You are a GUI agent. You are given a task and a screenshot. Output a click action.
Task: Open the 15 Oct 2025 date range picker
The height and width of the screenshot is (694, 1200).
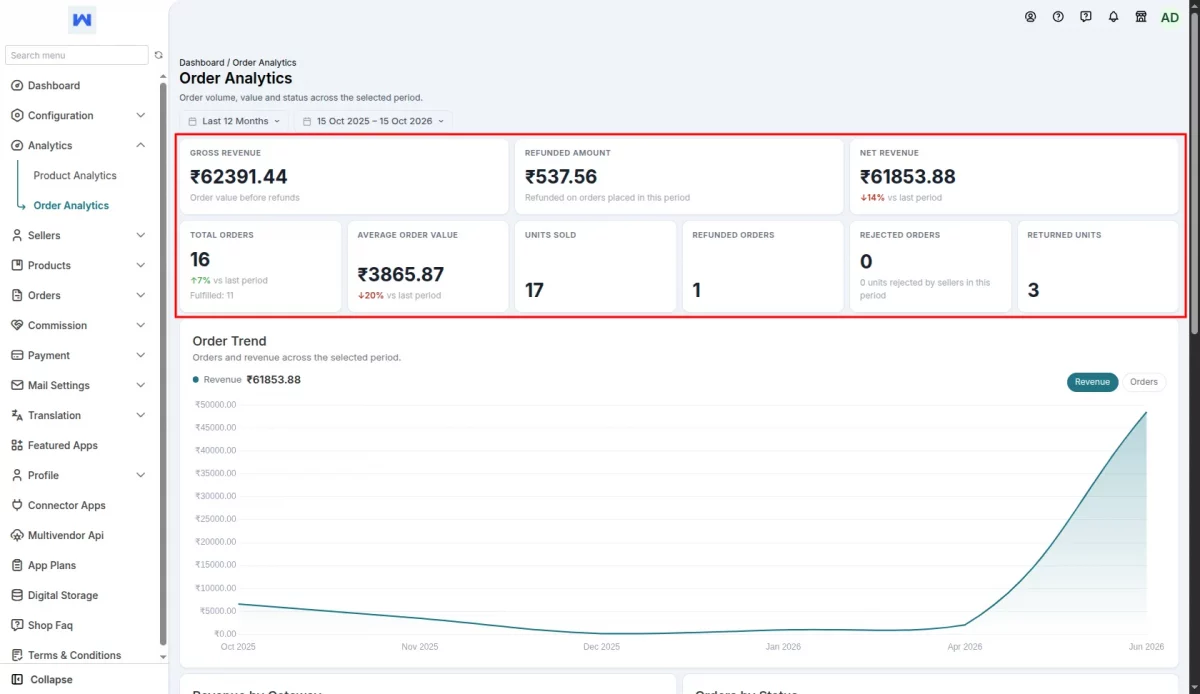pos(374,121)
